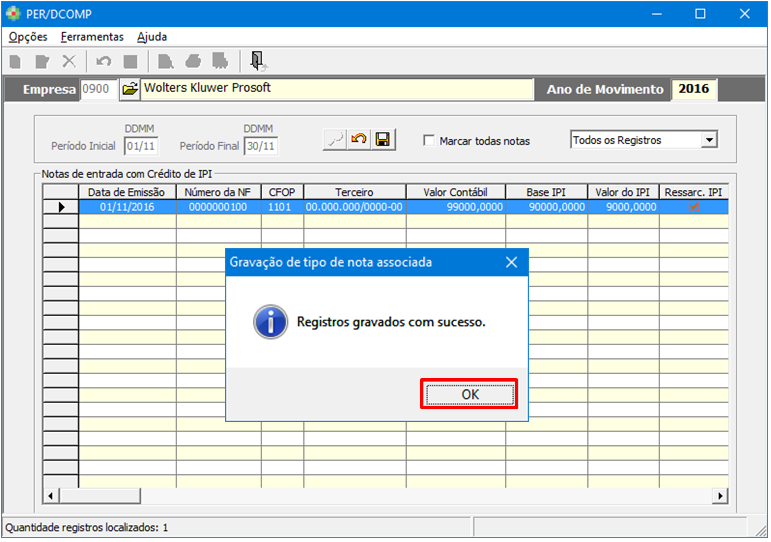Click the greyed search icon before undo
This screenshot has height=542, width=771.
pyautogui.click(x=335, y=140)
